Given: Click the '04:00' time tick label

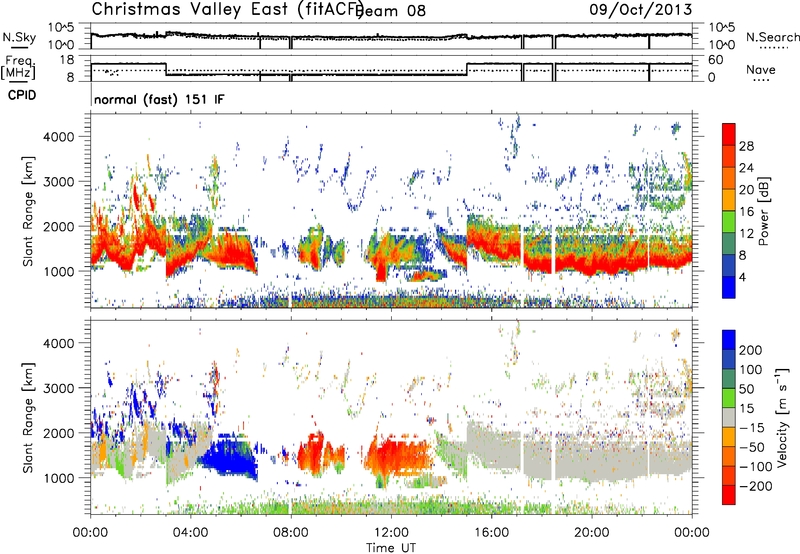Looking at the screenshot, I should click(190, 532).
